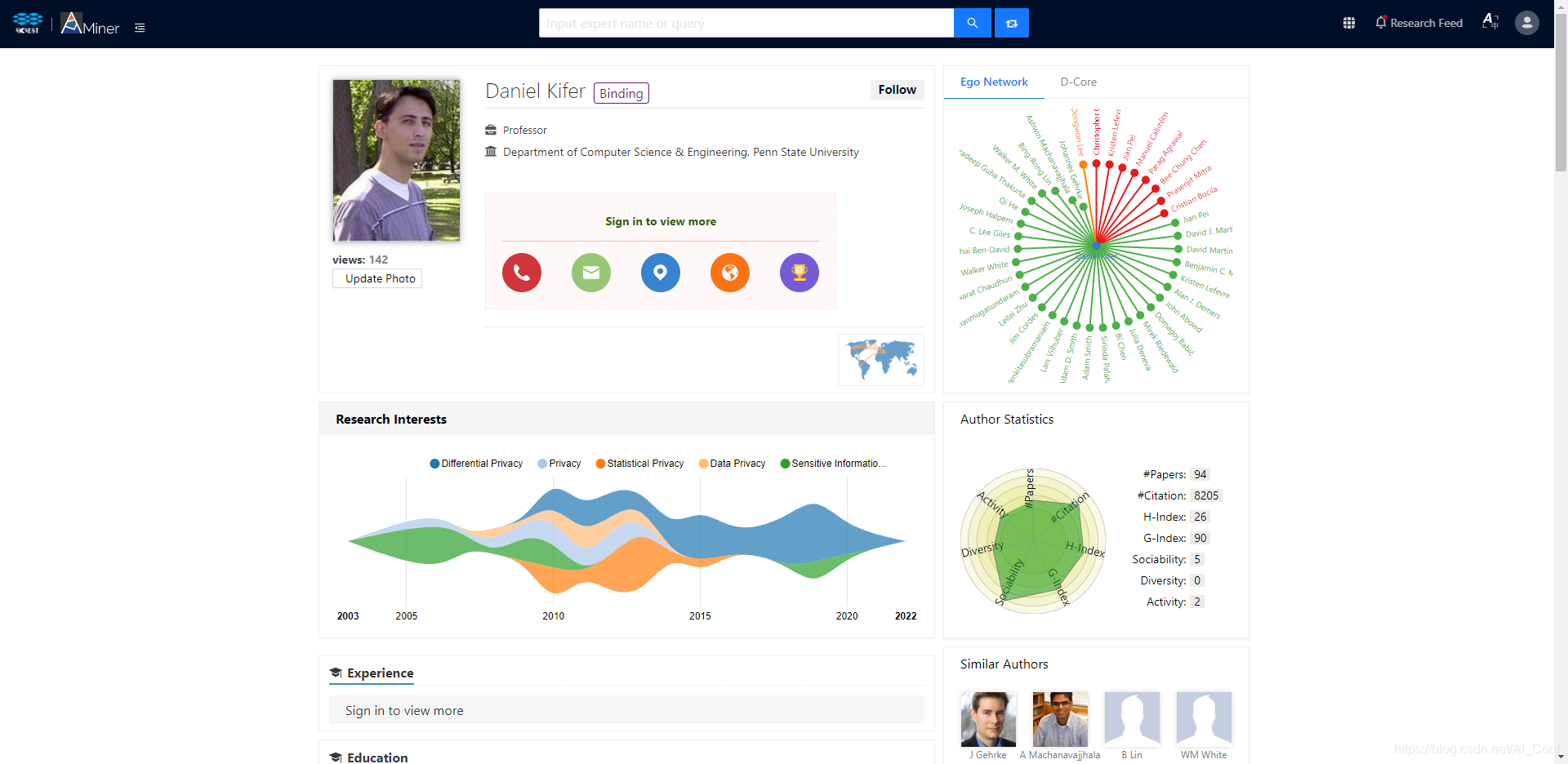
Task: Toggle Data Privacy legend item
Action: (733, 464)
